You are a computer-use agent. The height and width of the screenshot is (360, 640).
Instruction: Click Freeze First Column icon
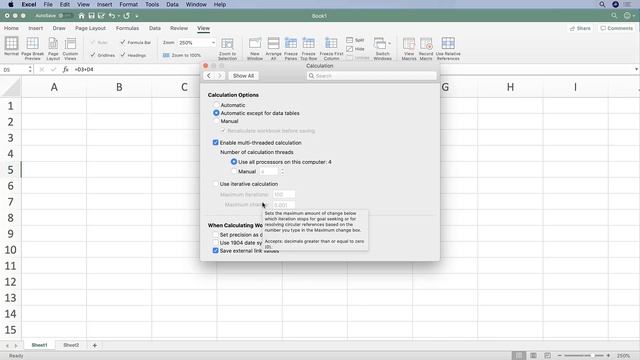tap(331, 44)
